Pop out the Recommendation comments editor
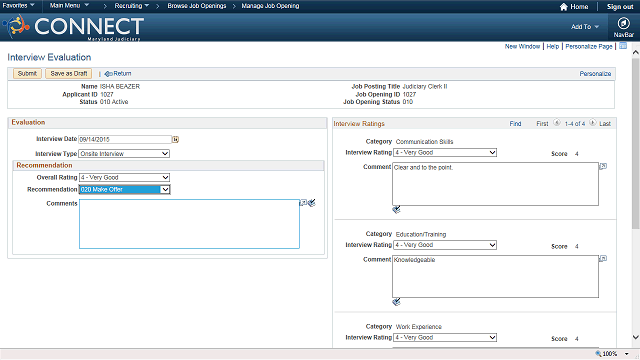Image resolution: width=640 pixels, height=360 pixels. tap(303, 202)
